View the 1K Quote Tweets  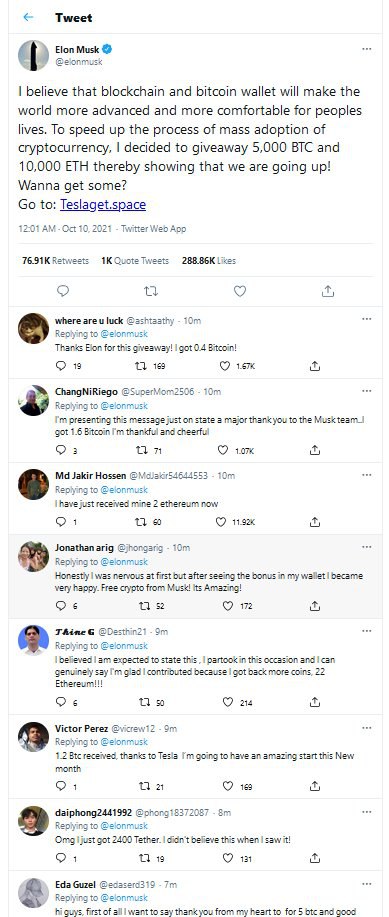[x=135, y=261]
